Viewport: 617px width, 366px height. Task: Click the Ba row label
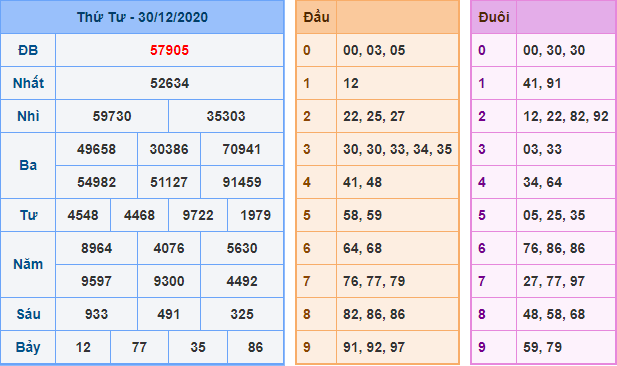(28, 166)
